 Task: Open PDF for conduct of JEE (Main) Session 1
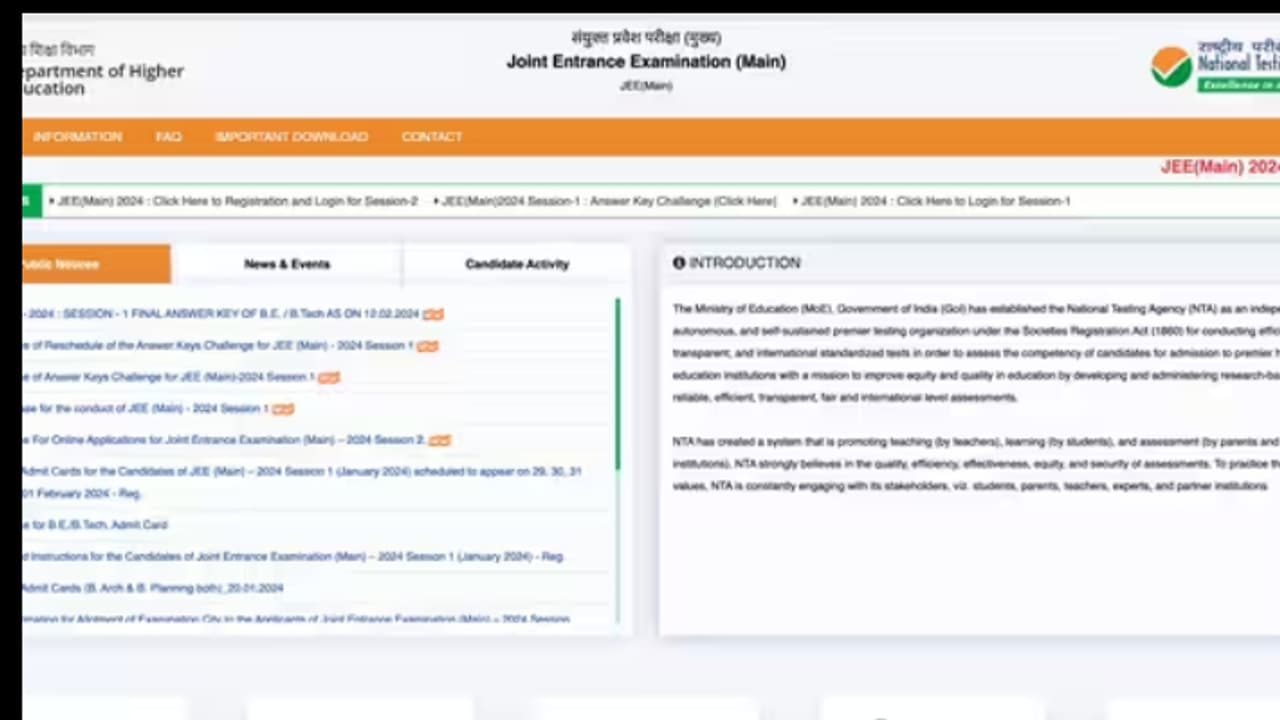(x=282, y=408)
